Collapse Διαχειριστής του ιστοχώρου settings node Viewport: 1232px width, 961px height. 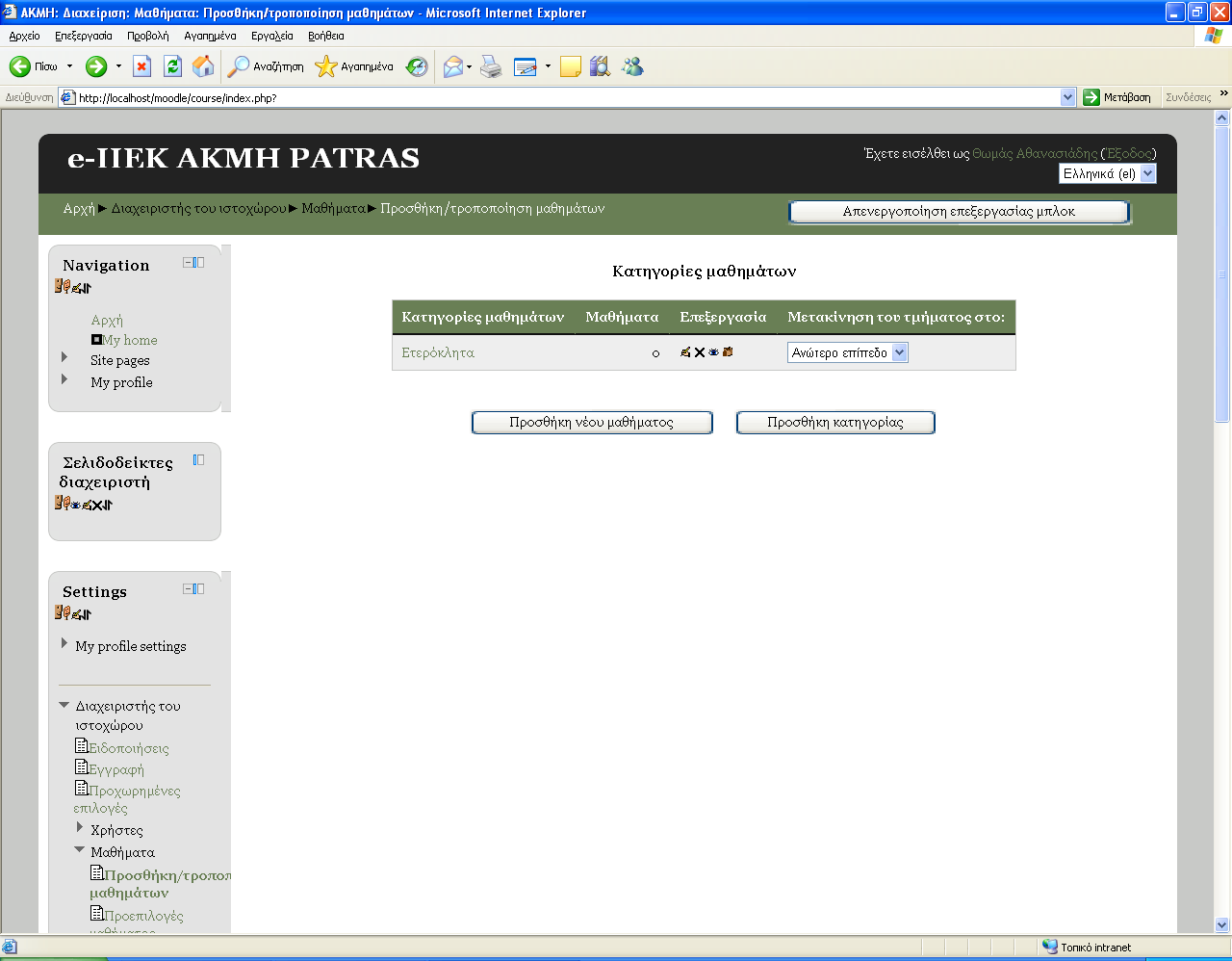point(64,705)
